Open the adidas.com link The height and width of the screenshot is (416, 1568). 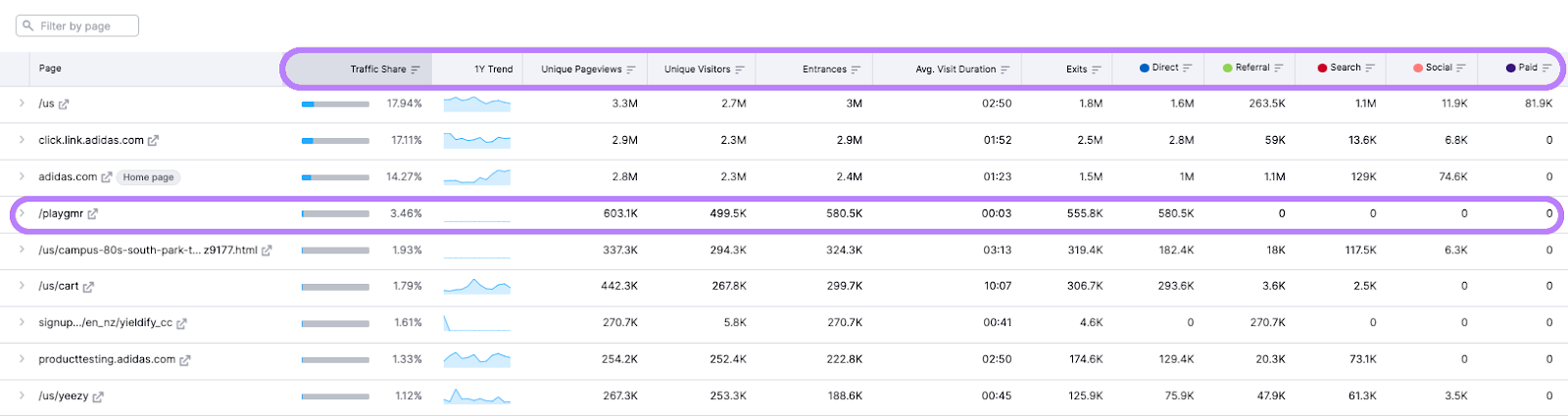[x=68, y=176]
